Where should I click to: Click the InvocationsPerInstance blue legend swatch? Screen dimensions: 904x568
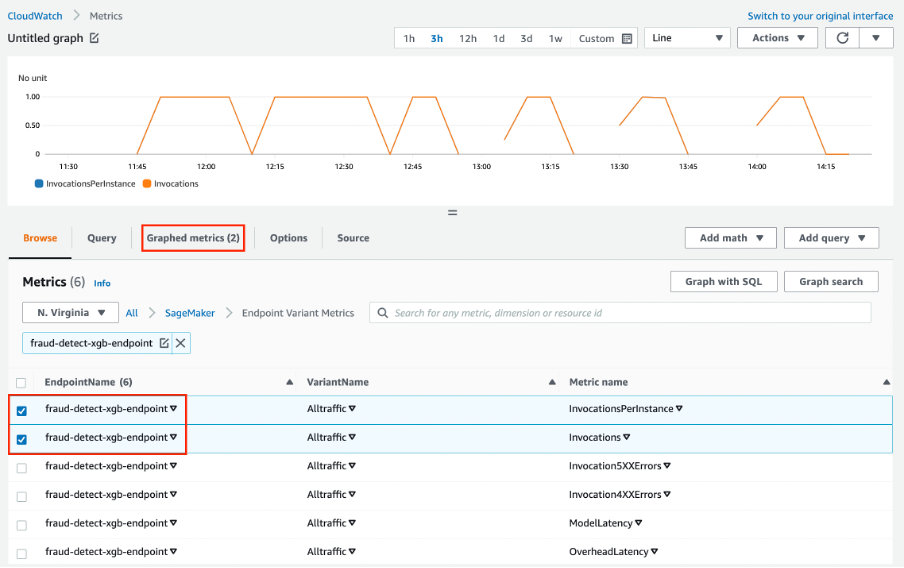pyautogui.click(x=39, y=184)
